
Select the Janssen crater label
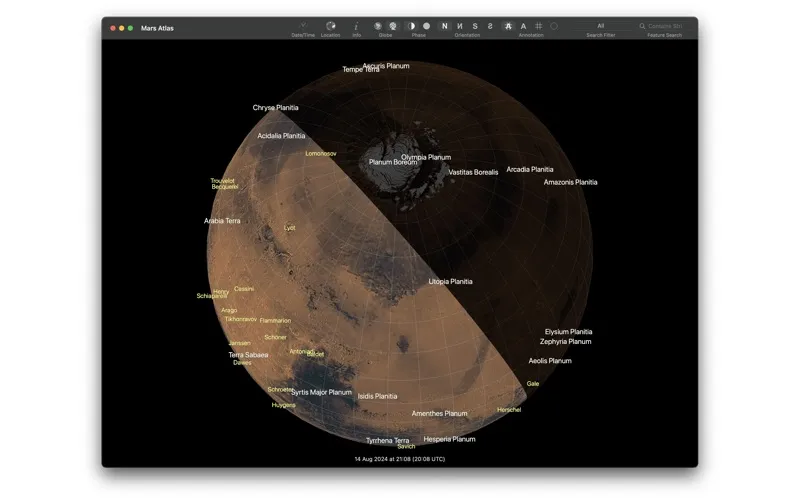[x=240, y=343]
